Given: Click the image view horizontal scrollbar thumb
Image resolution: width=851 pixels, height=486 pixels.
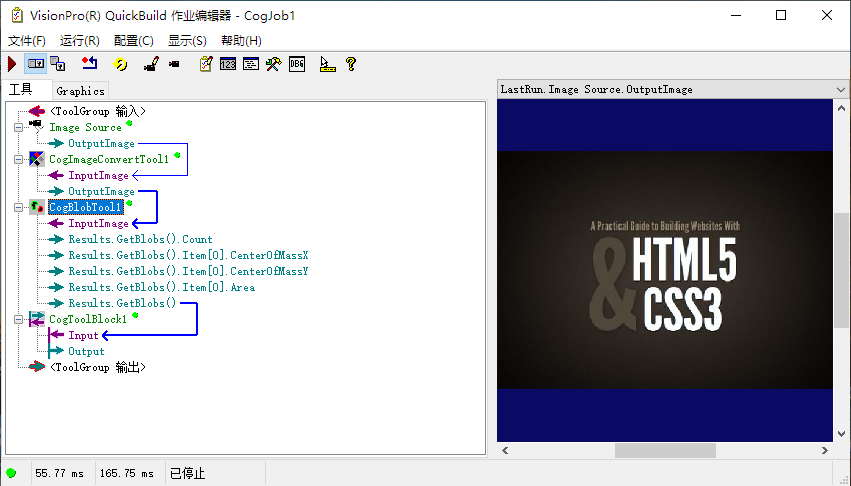Looking at the screenshot, I should point(665,450).
